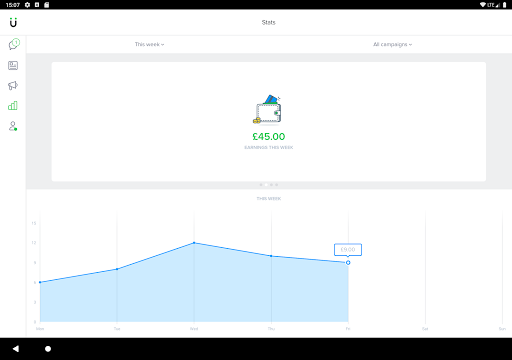
Task: Tap the wallet illustration in earnings card
Action: [267, 110]
